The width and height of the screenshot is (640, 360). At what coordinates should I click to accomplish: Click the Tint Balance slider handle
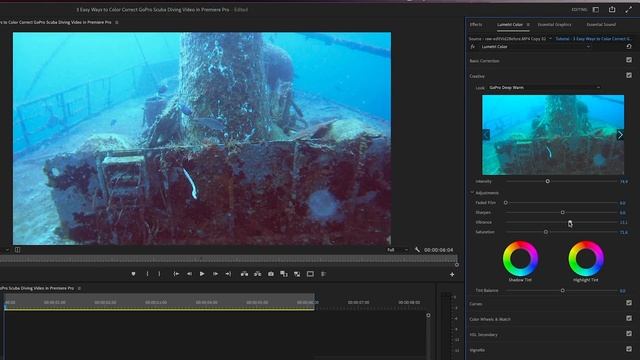563,291
